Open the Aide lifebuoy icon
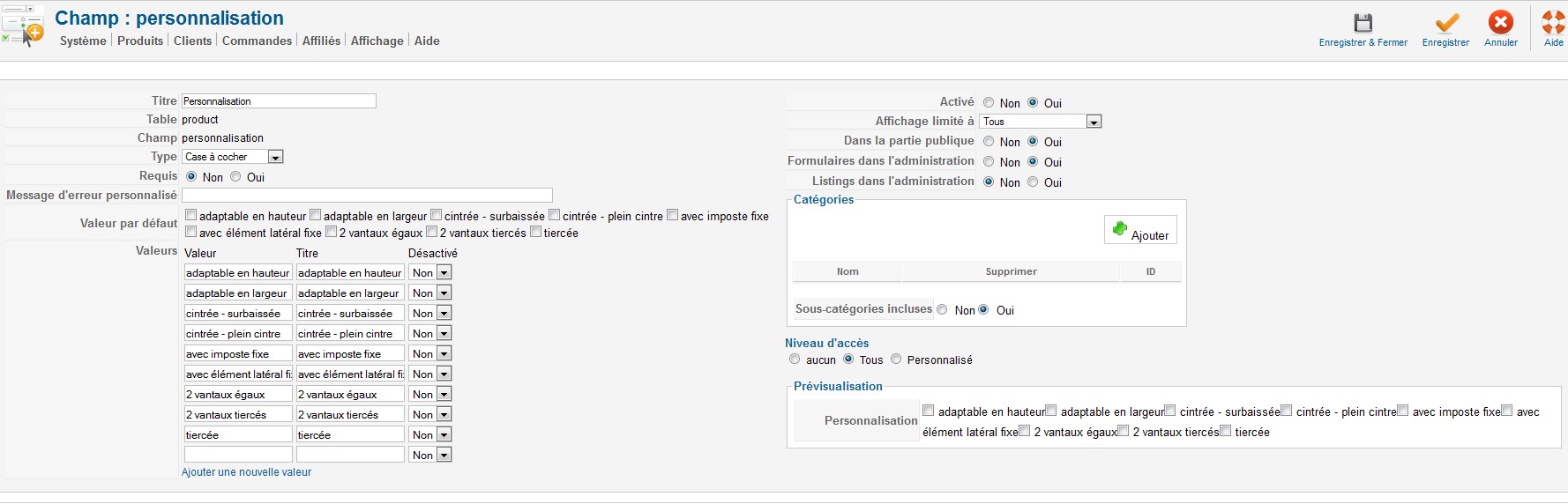 tap(1554, 22)
